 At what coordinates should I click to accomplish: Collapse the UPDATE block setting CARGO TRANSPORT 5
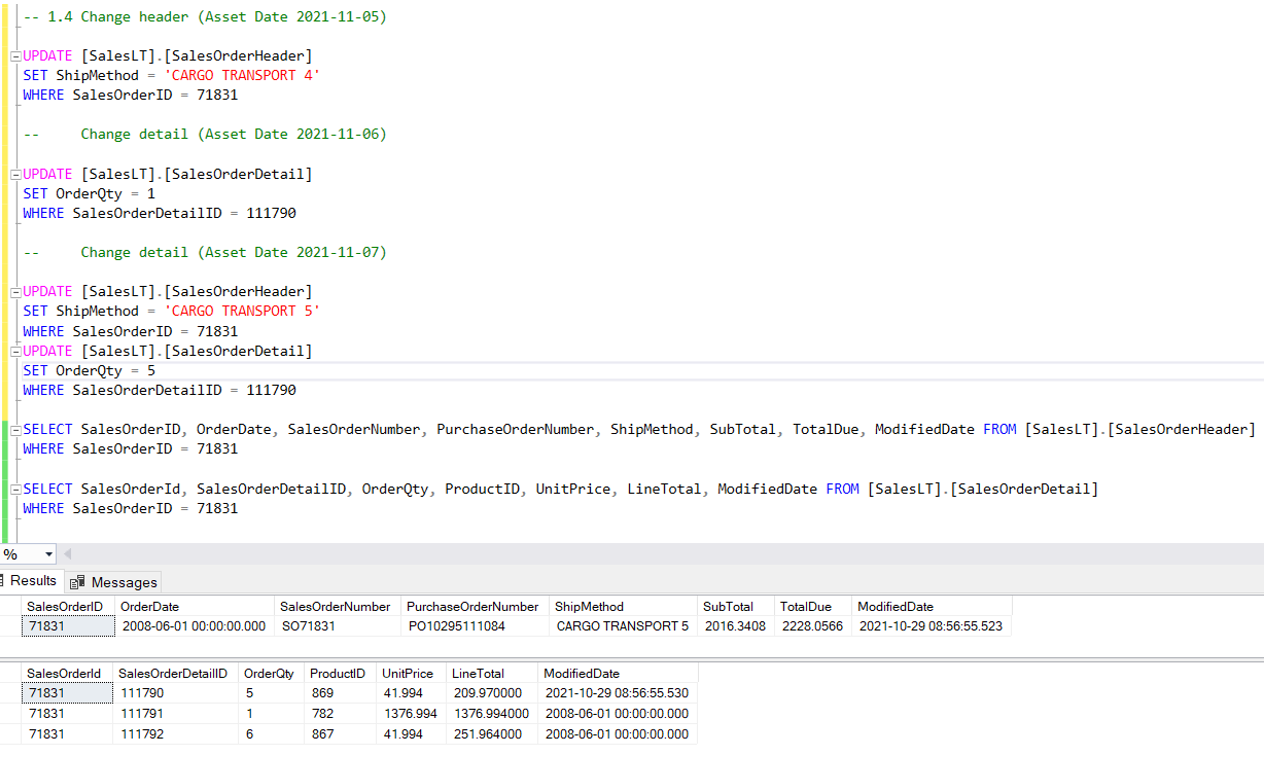point(16,292)
